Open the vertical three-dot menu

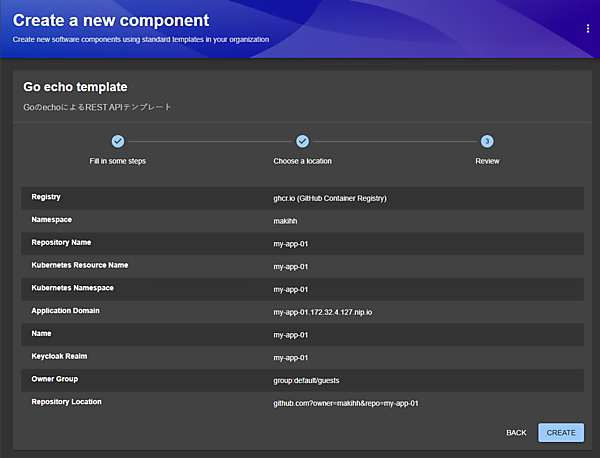coord(588,29)
